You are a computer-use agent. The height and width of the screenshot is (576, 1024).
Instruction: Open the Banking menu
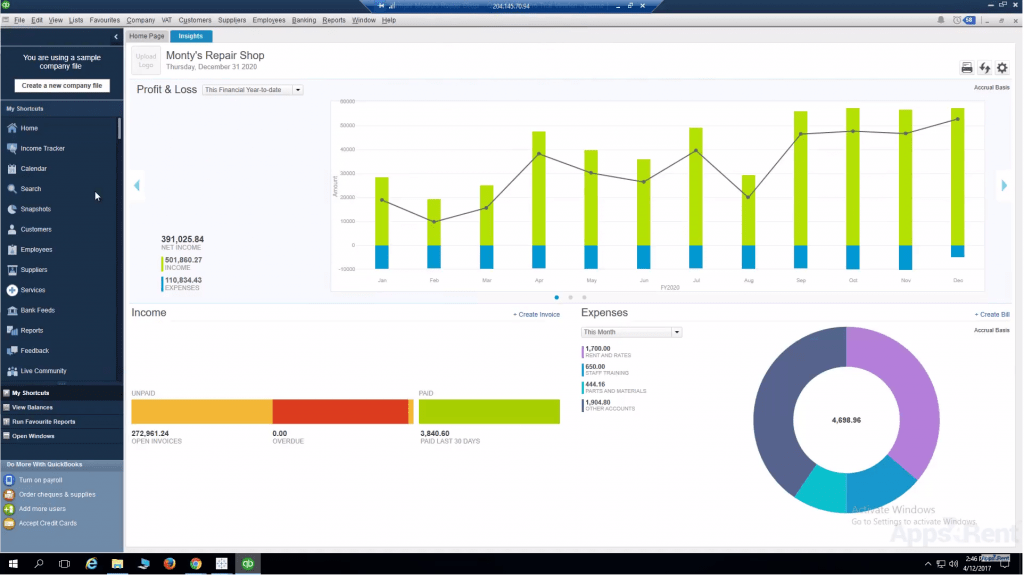pyautogui.click(x=304, y=20)
